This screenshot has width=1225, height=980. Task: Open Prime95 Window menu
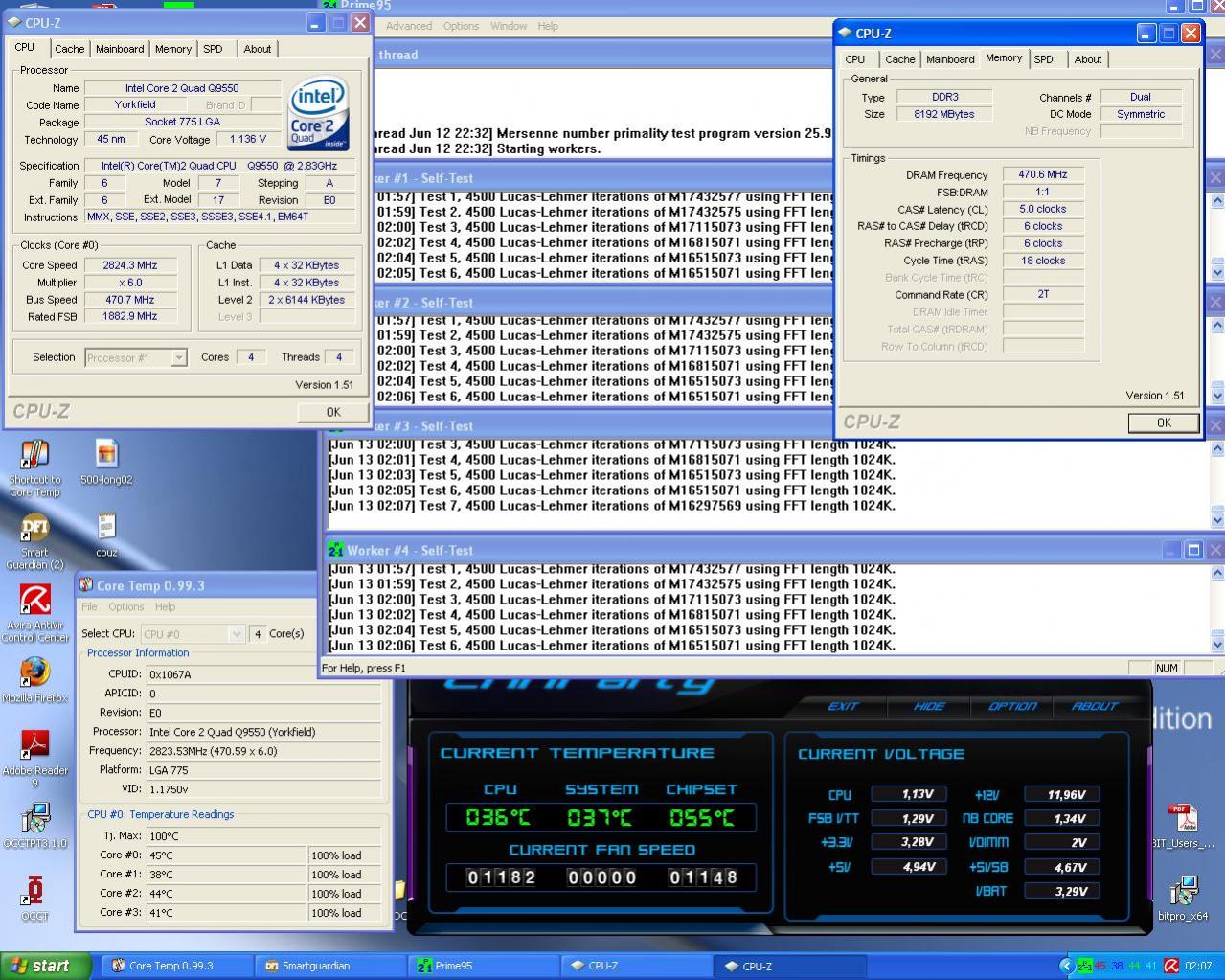(509, 26)
